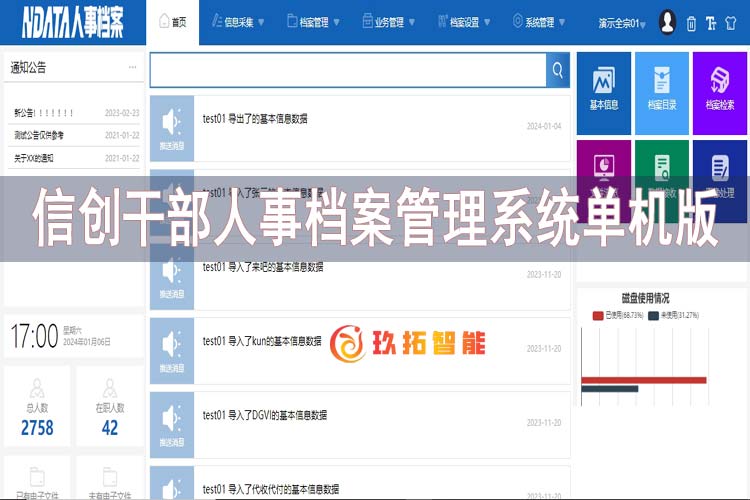
Task: Expand the 业务管理 menu
Action: point(388,22)
